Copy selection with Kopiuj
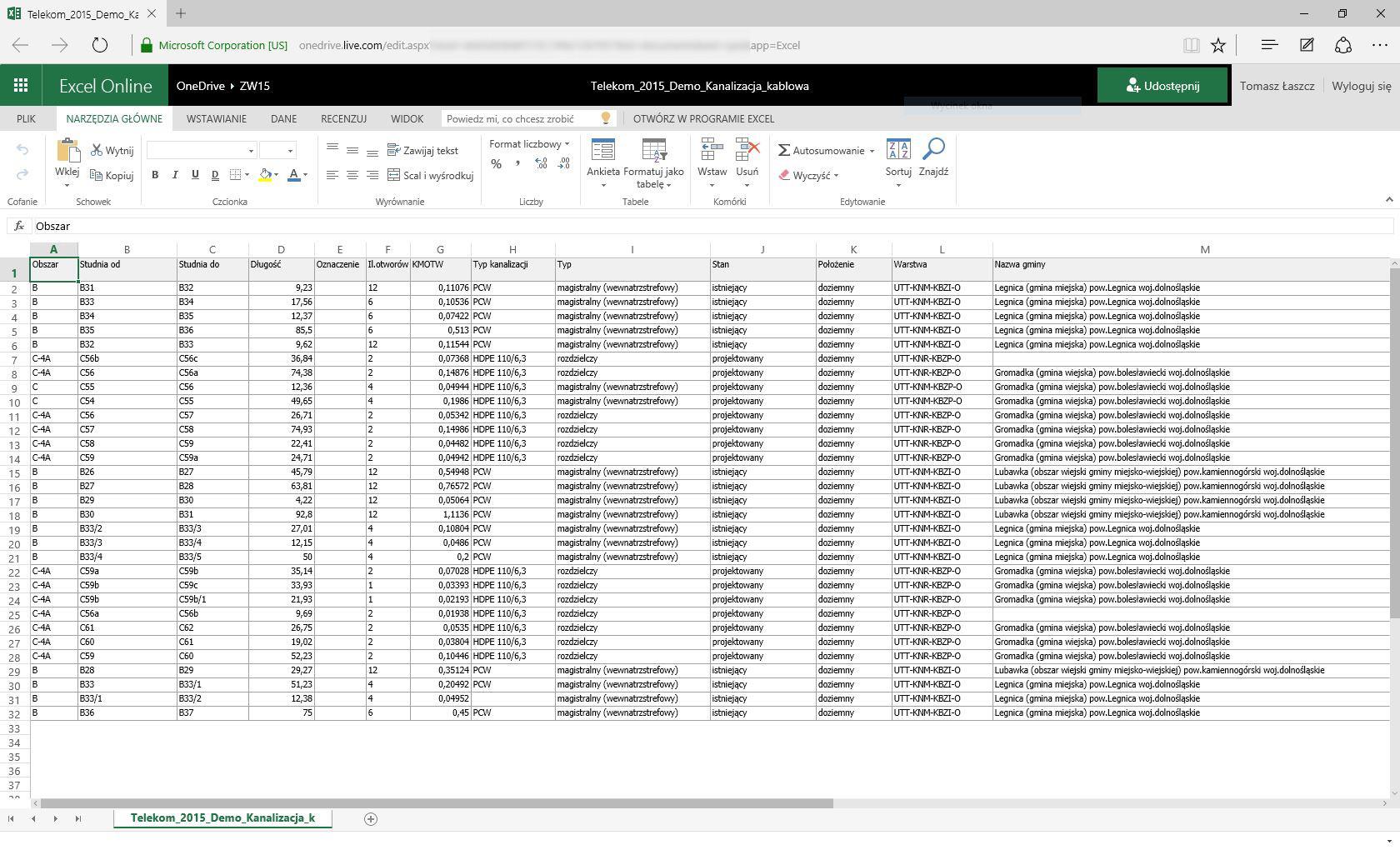The height and width of the screenshot is (850, 1400). (x=112, y=176)
